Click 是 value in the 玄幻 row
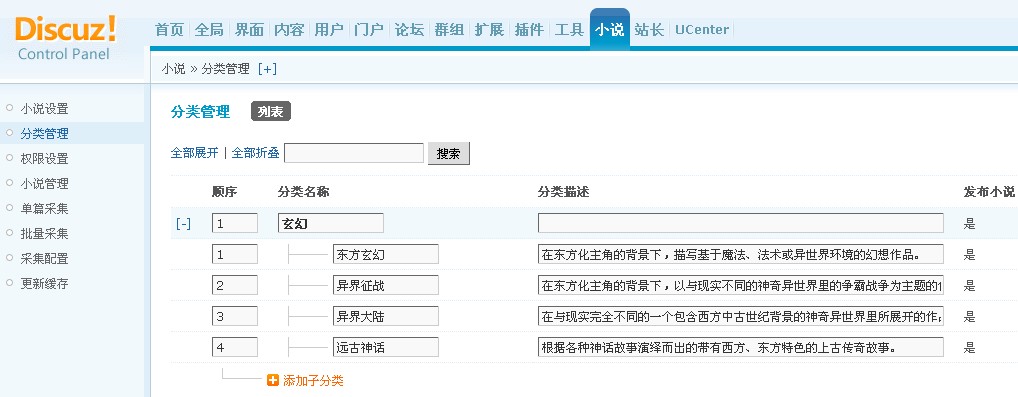The height and width of the screenshot is (397, 1018). (x=969, y=224)
